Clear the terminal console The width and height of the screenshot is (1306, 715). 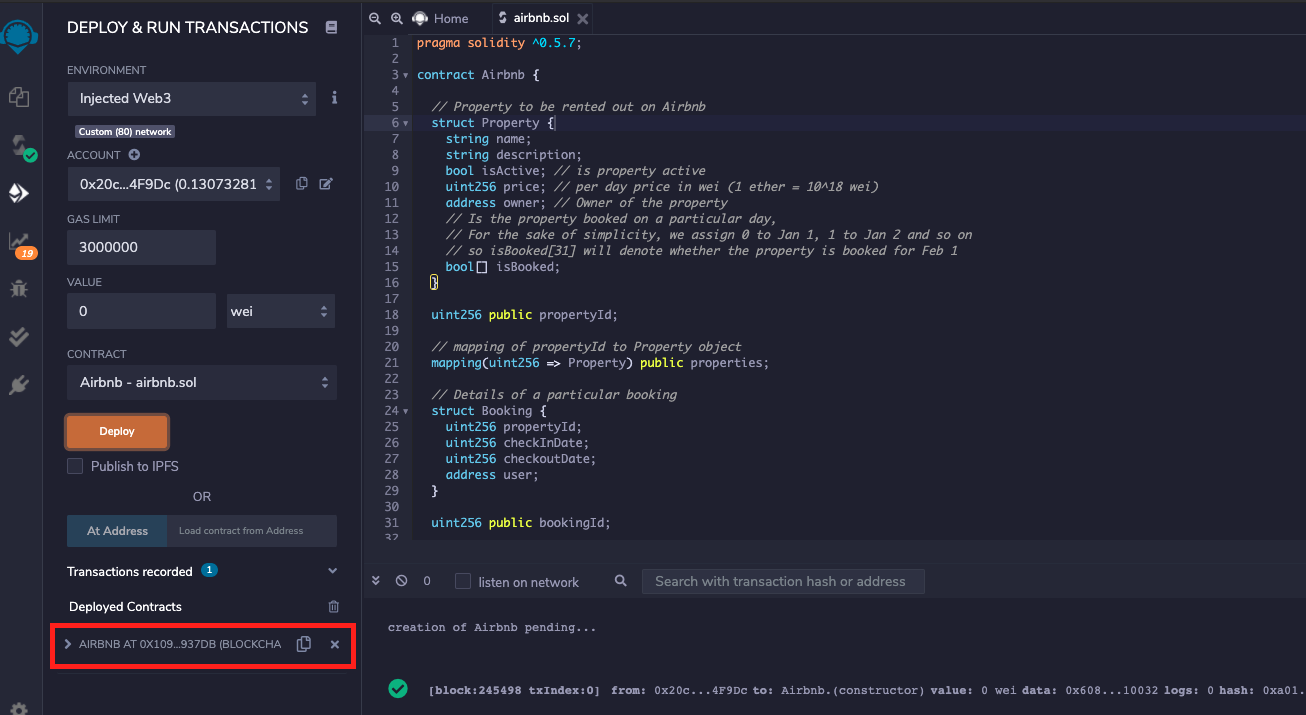(401, 581)
